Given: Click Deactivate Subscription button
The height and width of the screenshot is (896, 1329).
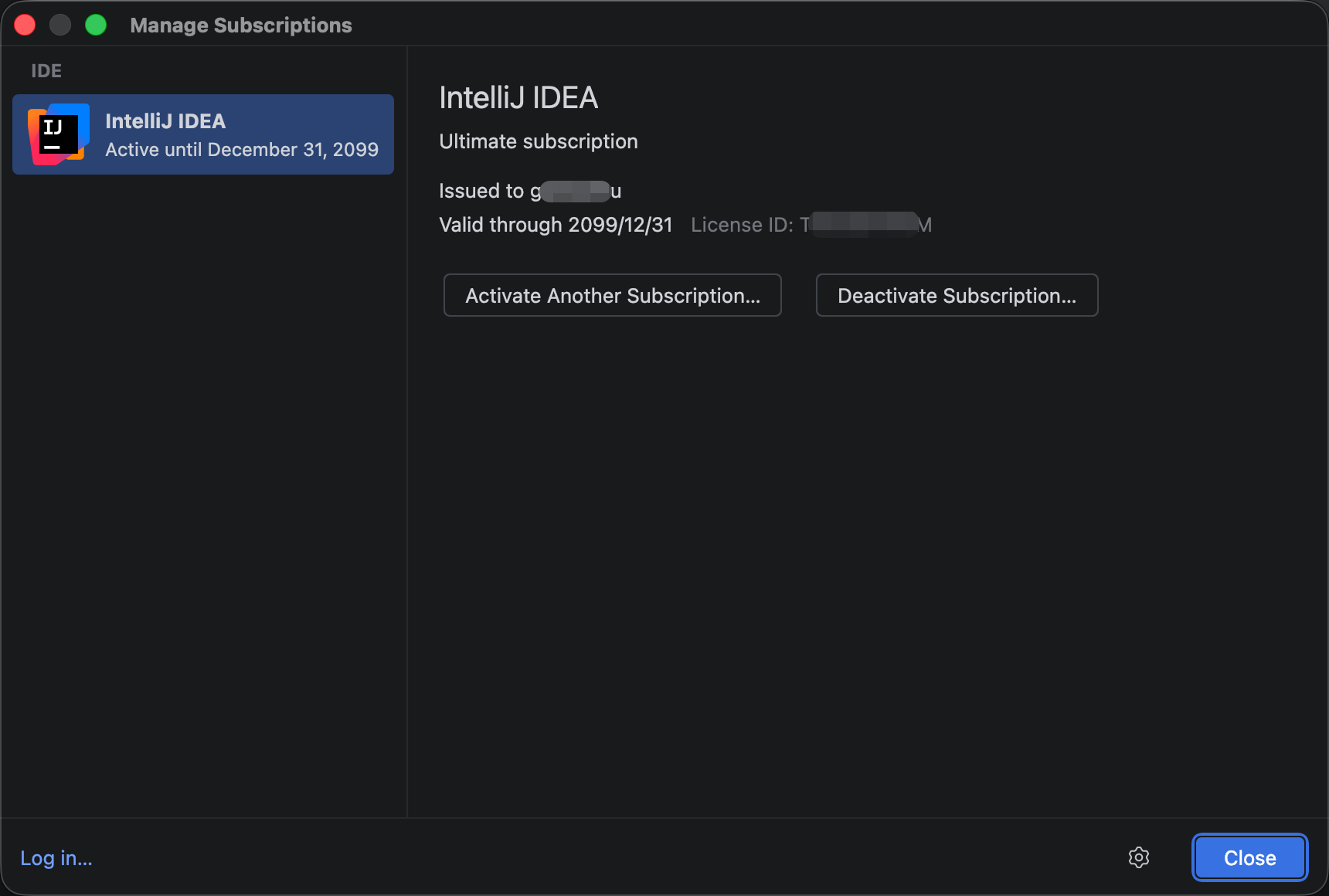Looking at the screenshot, I should pyautogui.click(x=957, y=295).
